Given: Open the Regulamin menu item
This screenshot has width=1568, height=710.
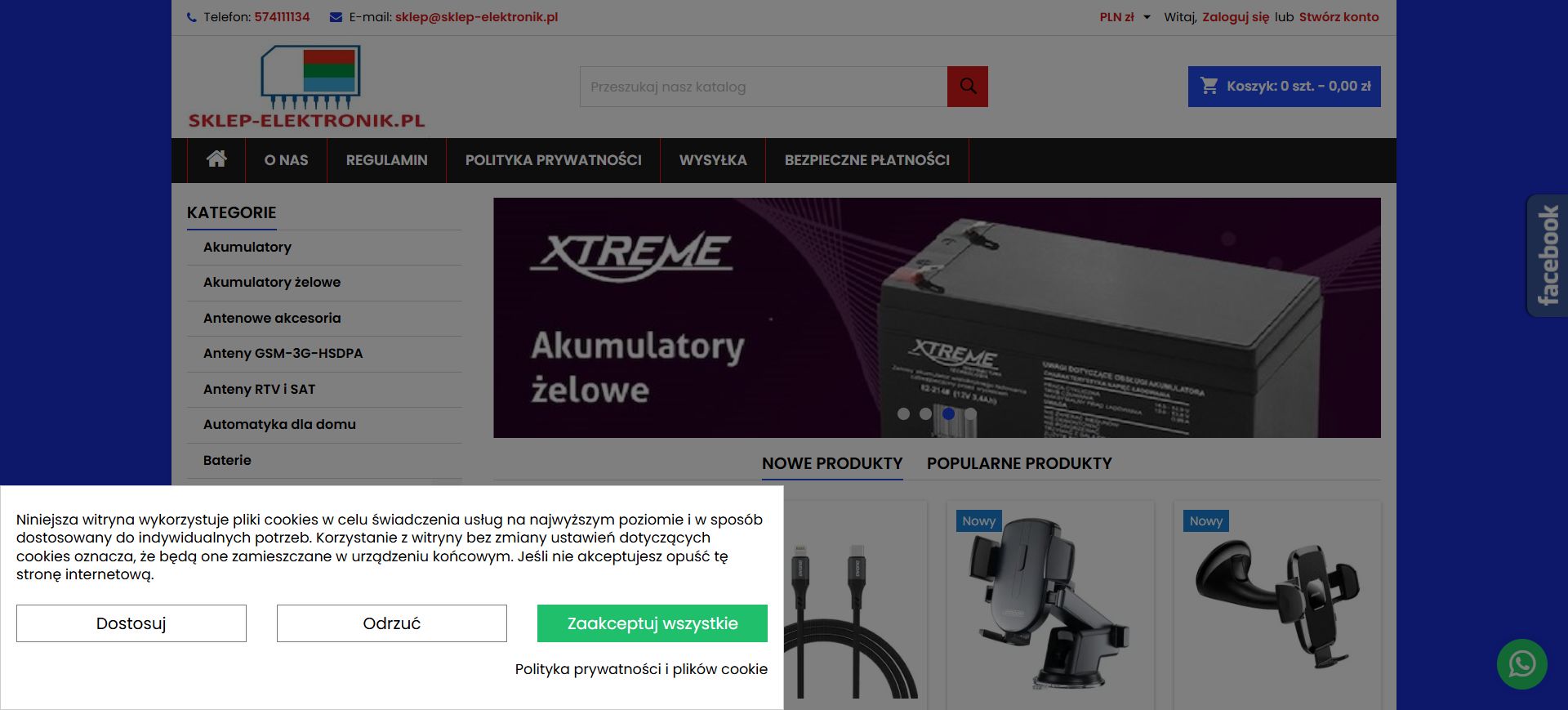Looking at the screenshot, I should click(387, 160).
